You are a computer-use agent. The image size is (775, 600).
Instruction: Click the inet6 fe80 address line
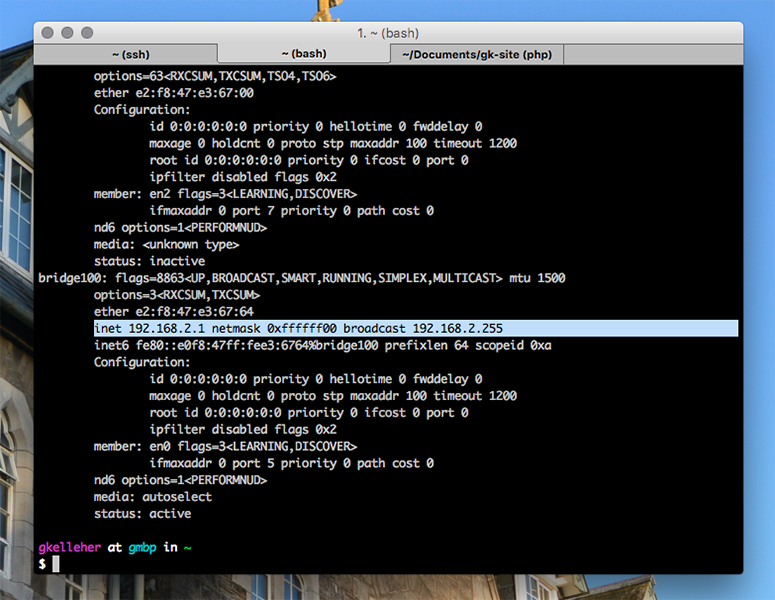coord(323,345)
